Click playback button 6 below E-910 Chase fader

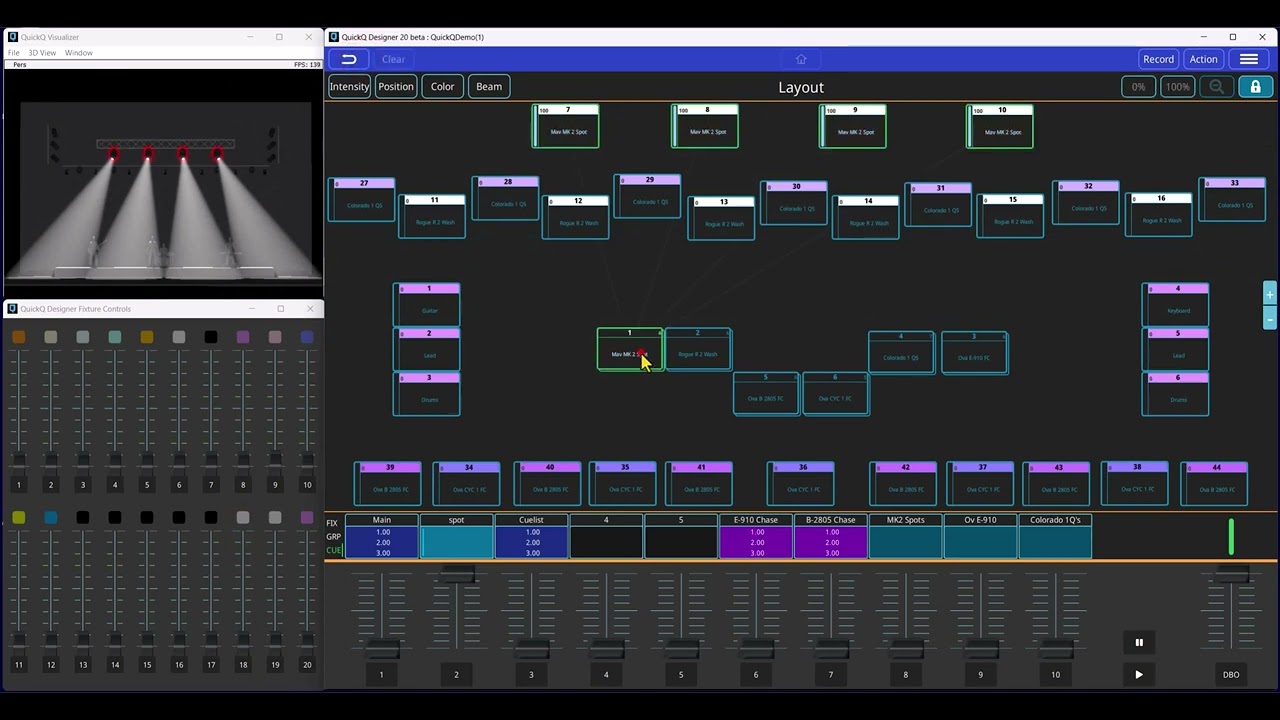(x=756, y=675)
